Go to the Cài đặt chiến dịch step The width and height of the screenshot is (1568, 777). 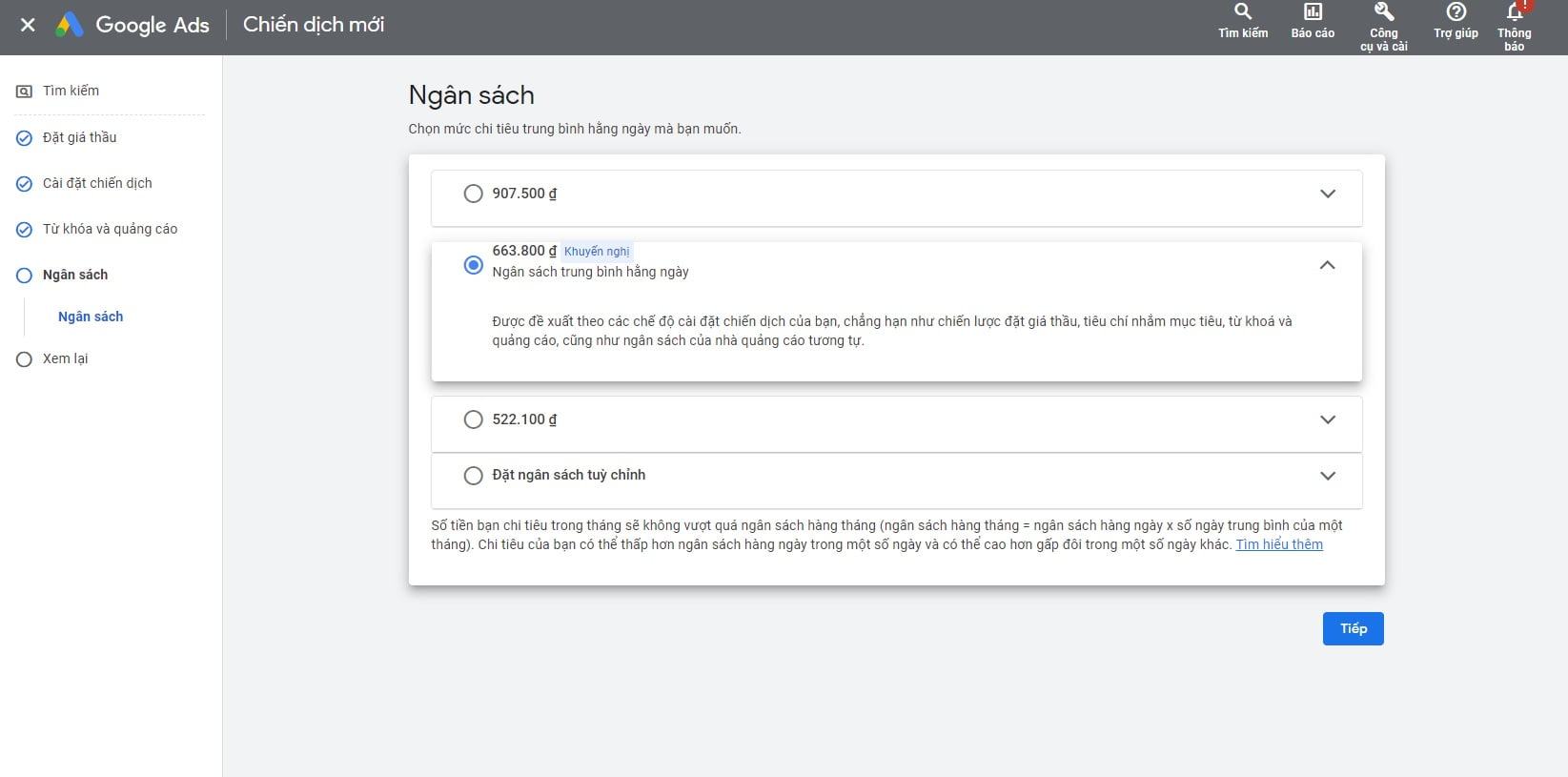[97, 183]
